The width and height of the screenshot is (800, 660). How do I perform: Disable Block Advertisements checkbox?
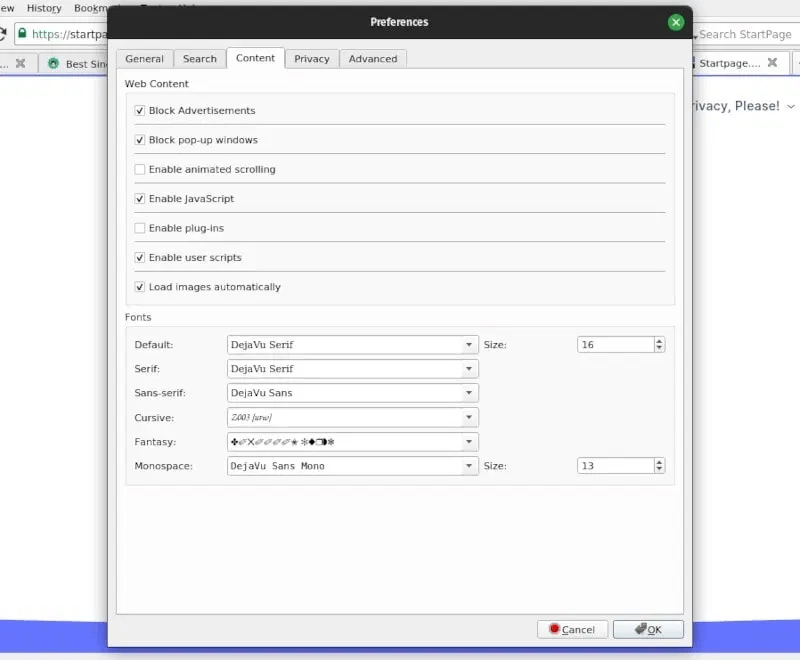(140, 111)
